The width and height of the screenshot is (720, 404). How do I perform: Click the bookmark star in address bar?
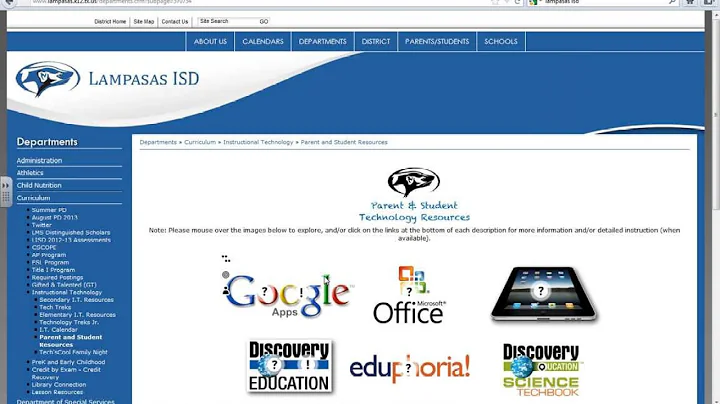coord(495,2)
